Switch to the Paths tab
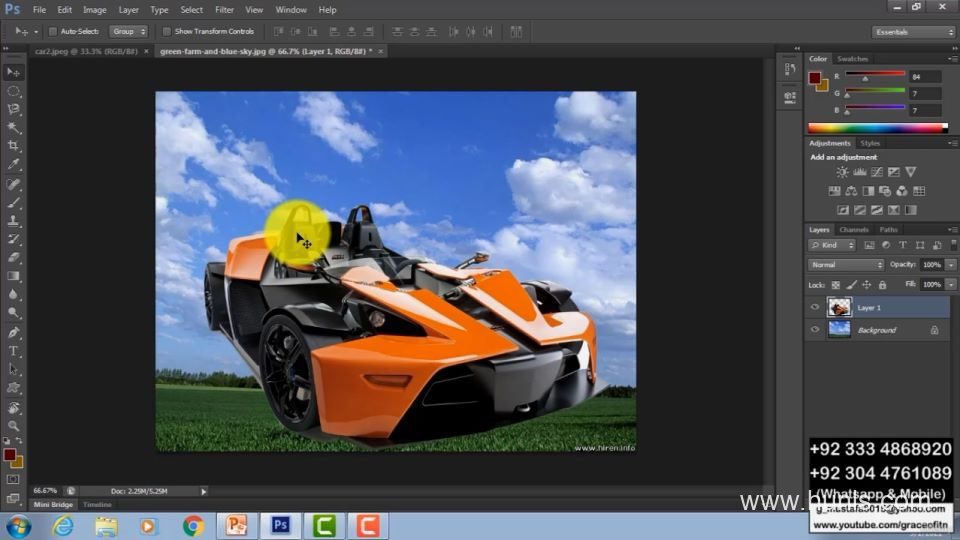Viewport: 960px width, 540px height. pos(888,230)
